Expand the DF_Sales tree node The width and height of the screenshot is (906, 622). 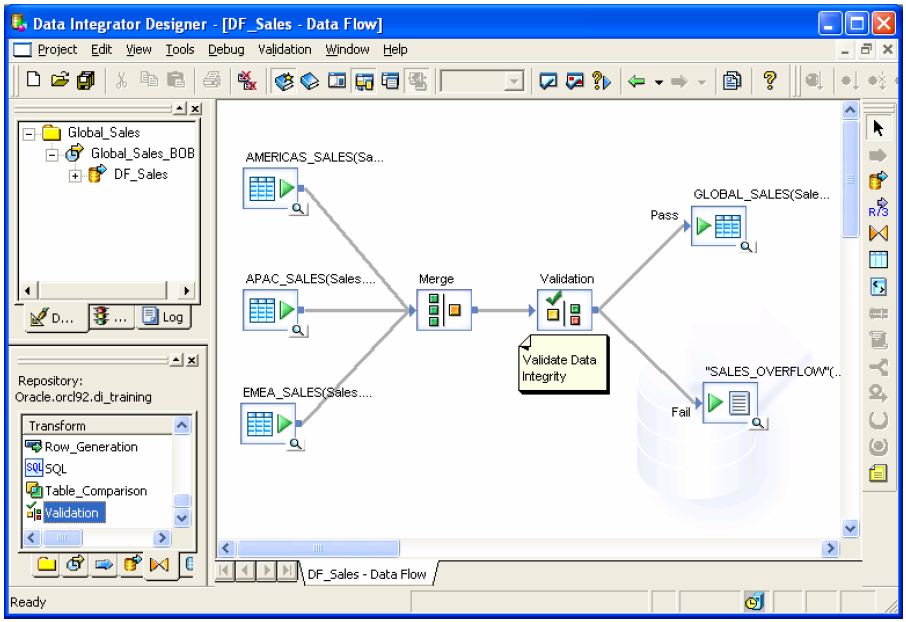[75, 176]
